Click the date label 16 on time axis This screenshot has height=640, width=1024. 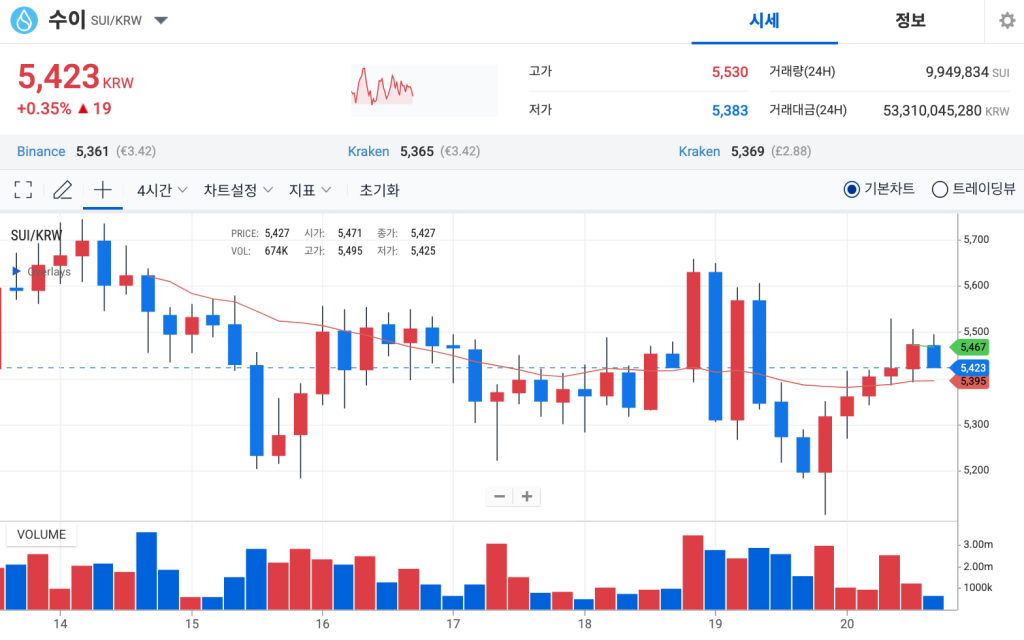(x=323, y=624)
